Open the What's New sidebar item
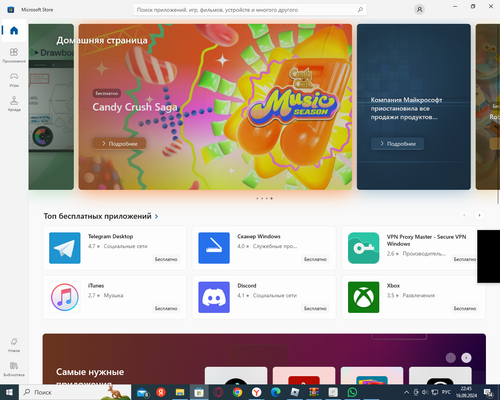Viewport: 500px width, 400px height. coord(14,345)
